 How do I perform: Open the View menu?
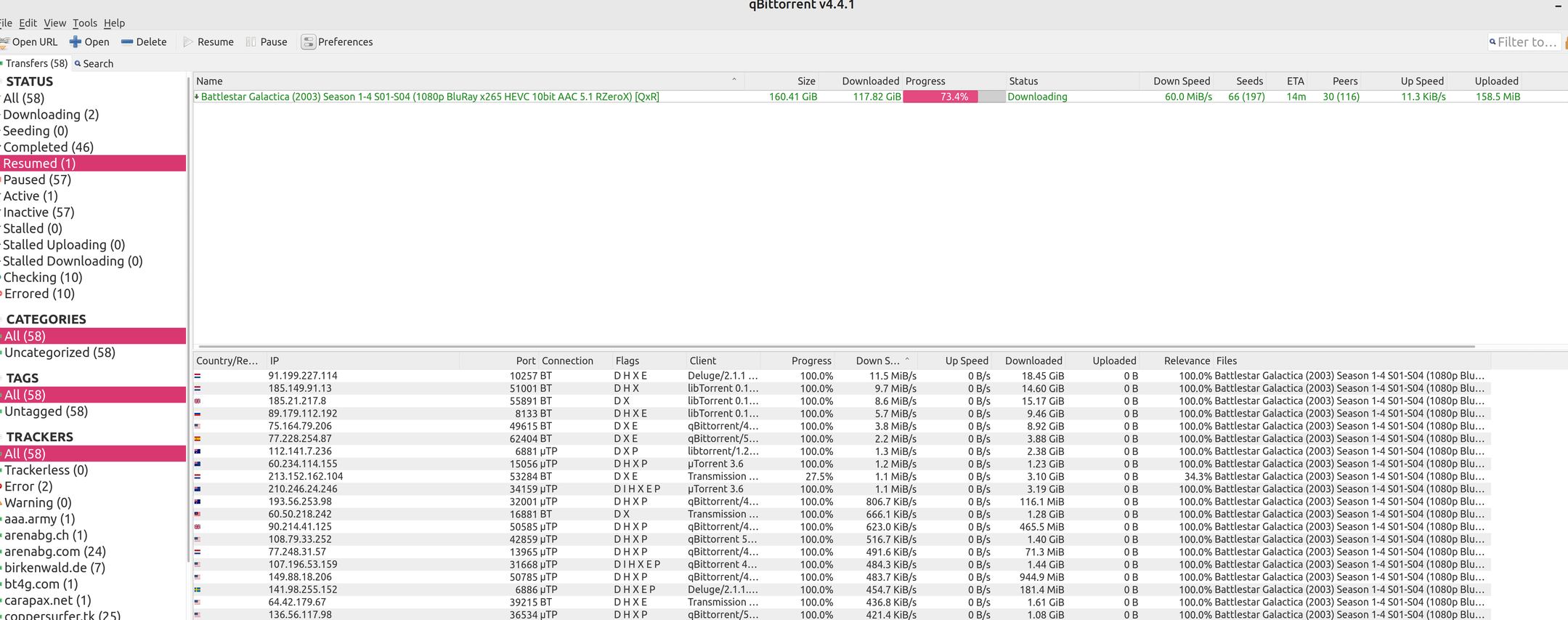pyautogui.click(x=54, y=23)
